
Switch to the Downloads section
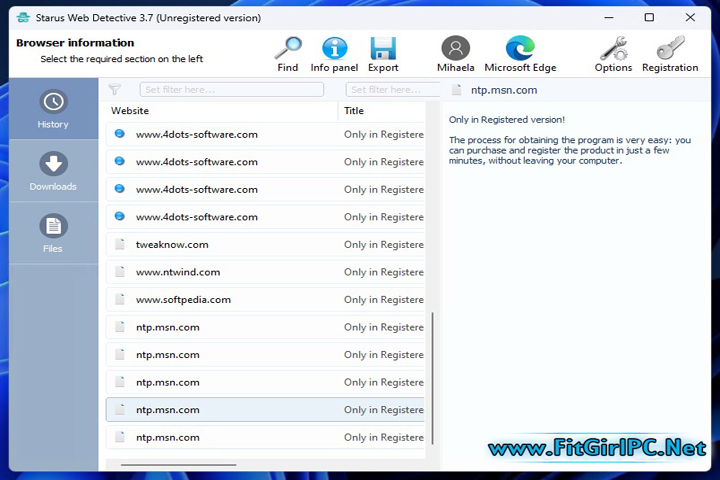[x=53, y=171]
